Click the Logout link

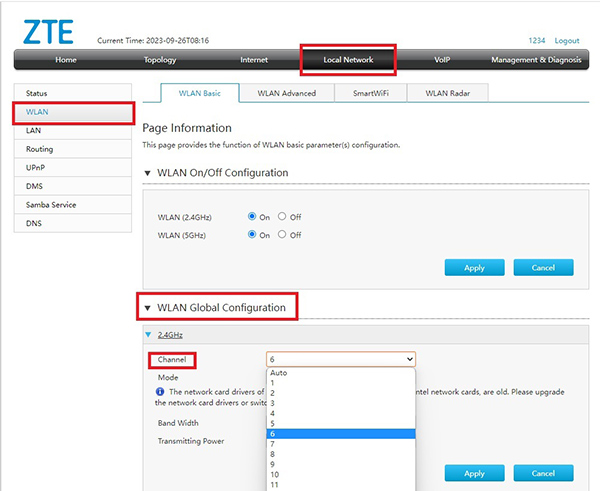point(567,41)
